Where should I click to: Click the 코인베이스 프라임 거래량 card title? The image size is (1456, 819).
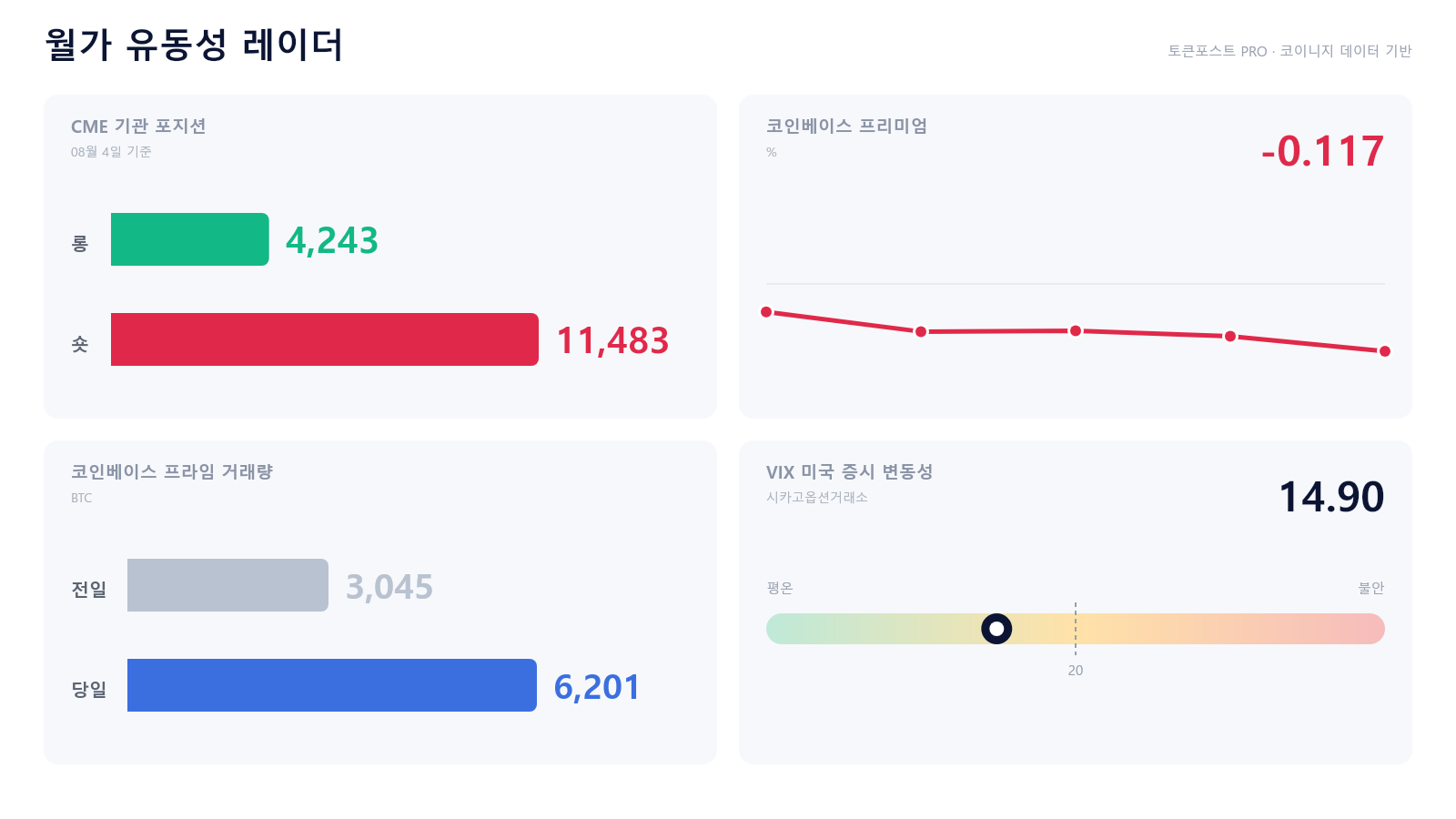coord(172,471)
